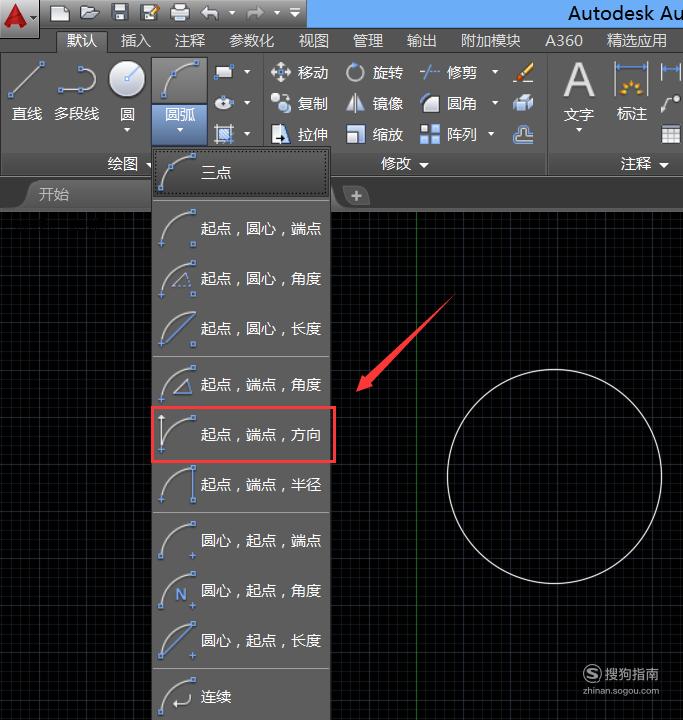Create a new drawing from quick access
This screenshot has height=720, width=683.
pyautogui.click(x=60, y=13)
